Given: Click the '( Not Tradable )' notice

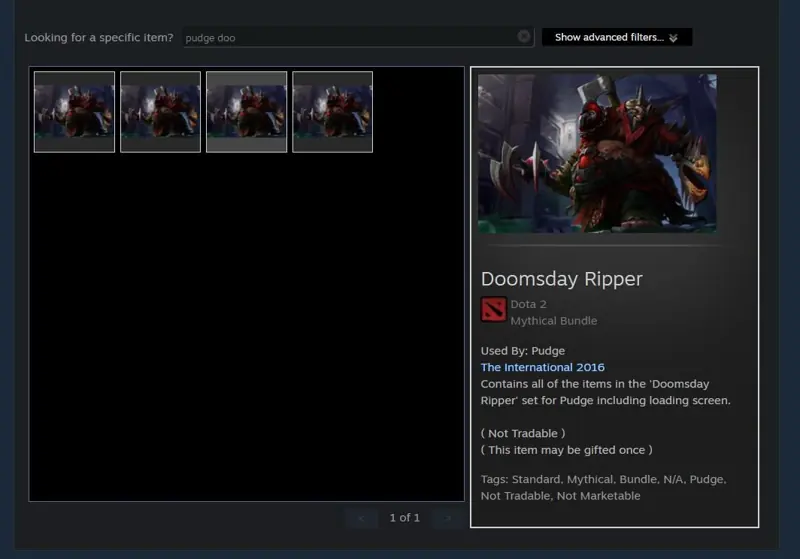Looking at the screenshot, I should [522, 434].
